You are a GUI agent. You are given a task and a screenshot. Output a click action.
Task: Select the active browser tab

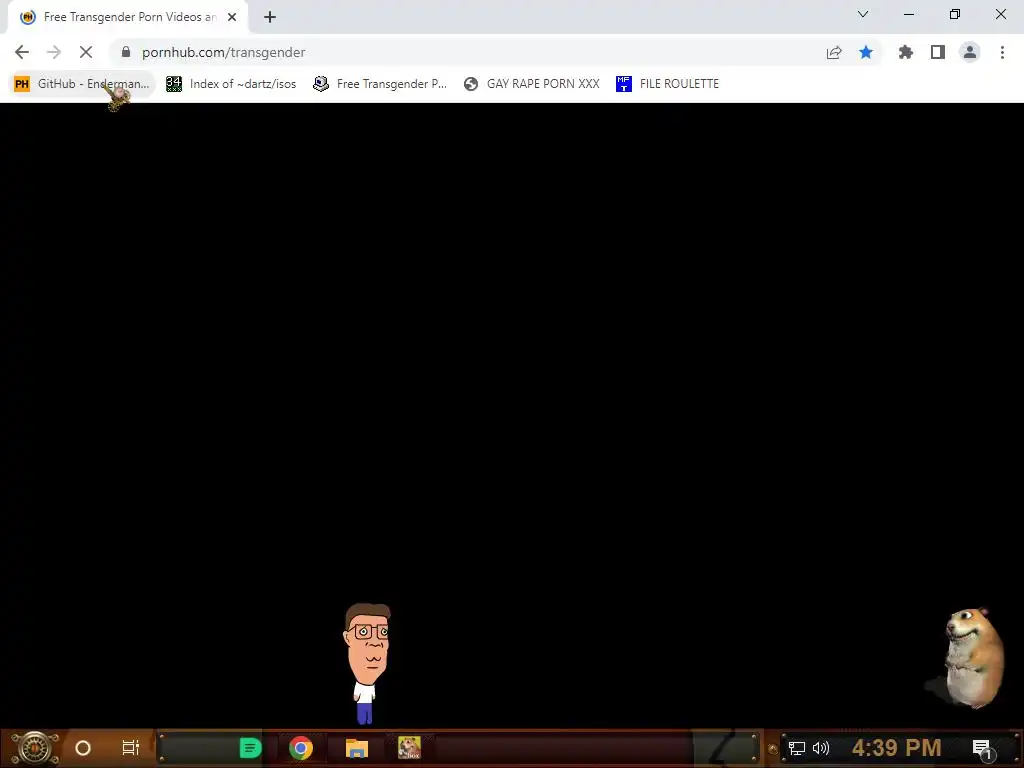128,18
